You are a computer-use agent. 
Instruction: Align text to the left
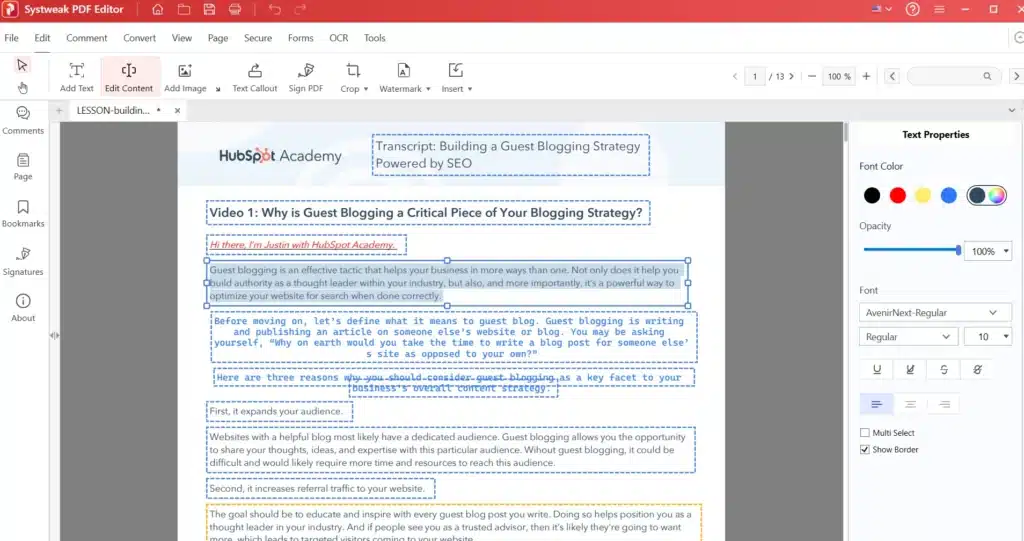pyautogui.click(x=876, y=404)
